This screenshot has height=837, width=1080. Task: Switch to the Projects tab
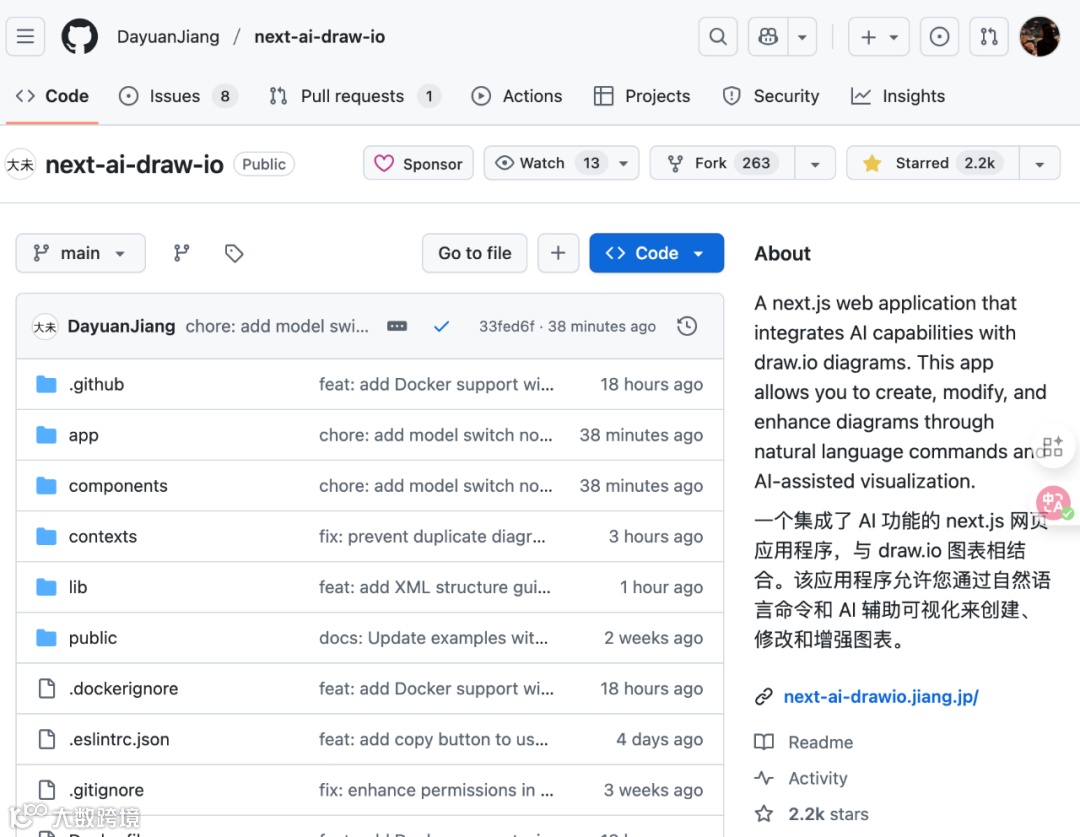(x=642, y=96)
